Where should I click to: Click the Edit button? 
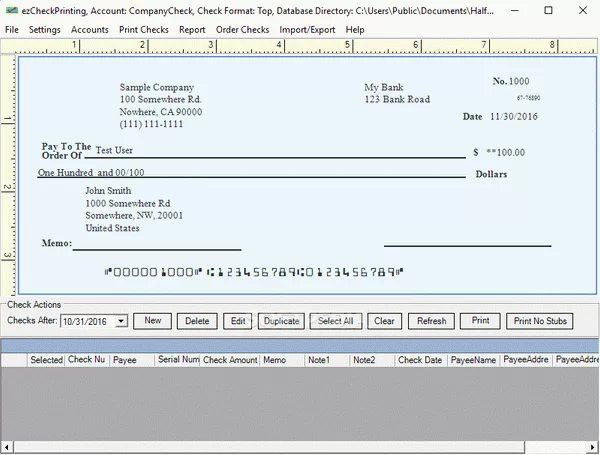click(238, 321)
